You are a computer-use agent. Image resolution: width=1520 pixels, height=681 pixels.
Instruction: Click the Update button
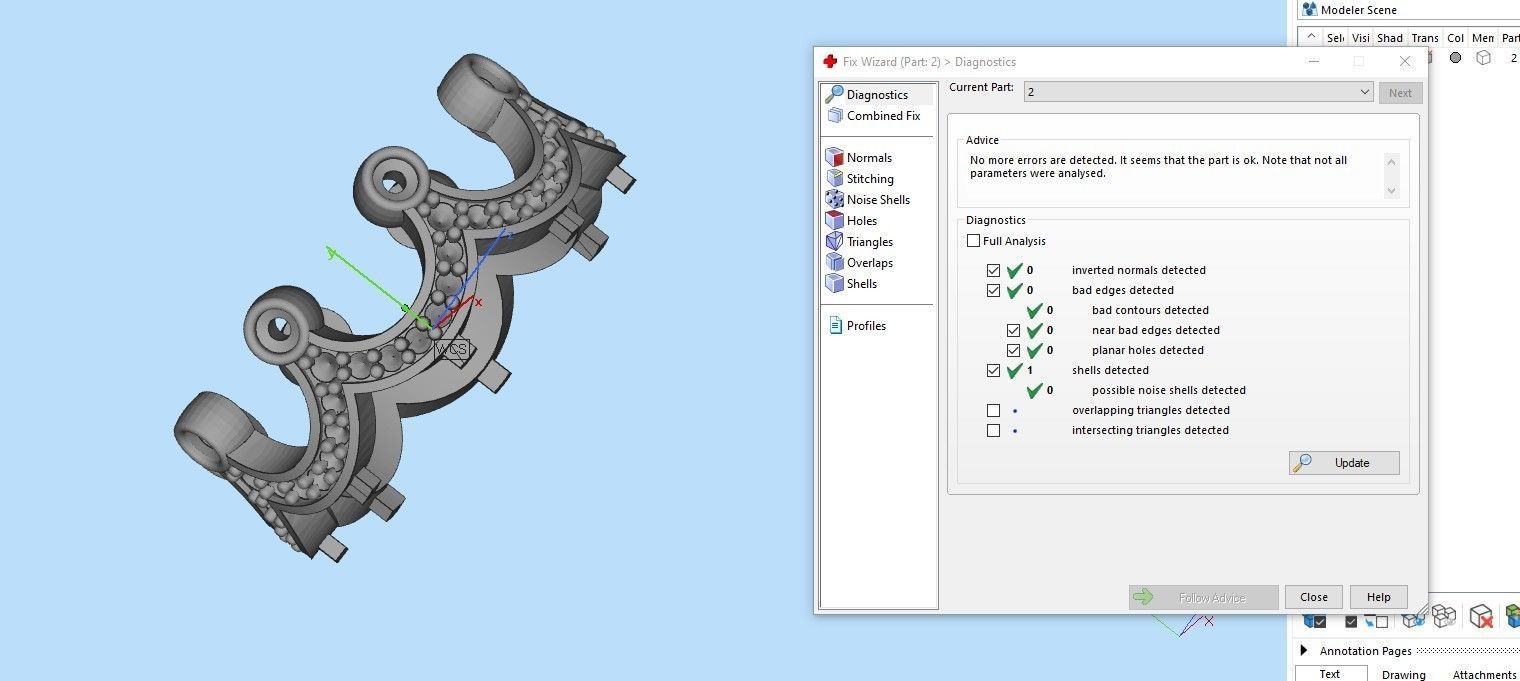pyautogui.click(x=1344, y=463)
